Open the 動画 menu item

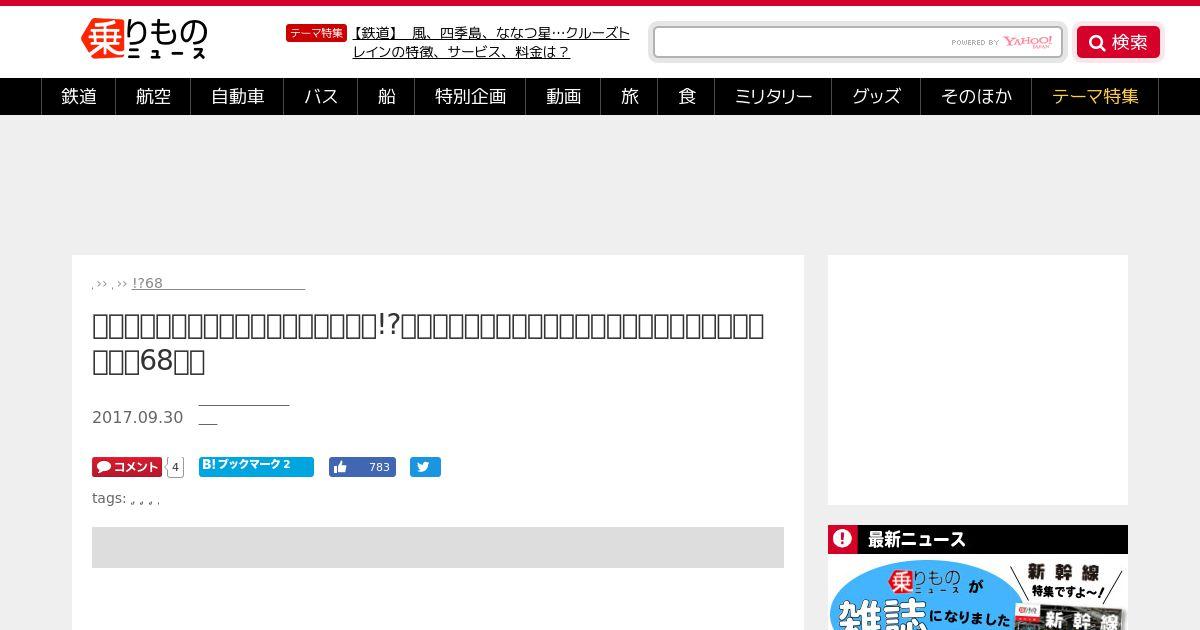coord(563,96)
